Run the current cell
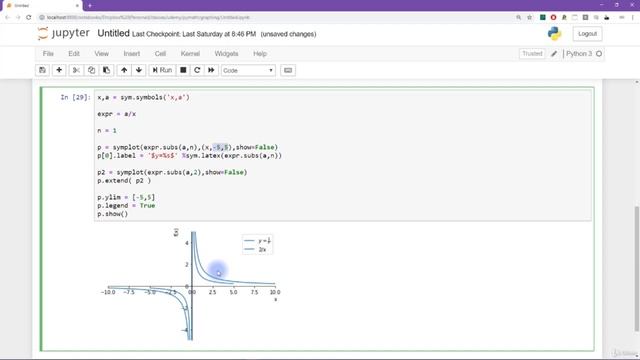The width and height of the screenshot is (640, 360). coord(162,70)
